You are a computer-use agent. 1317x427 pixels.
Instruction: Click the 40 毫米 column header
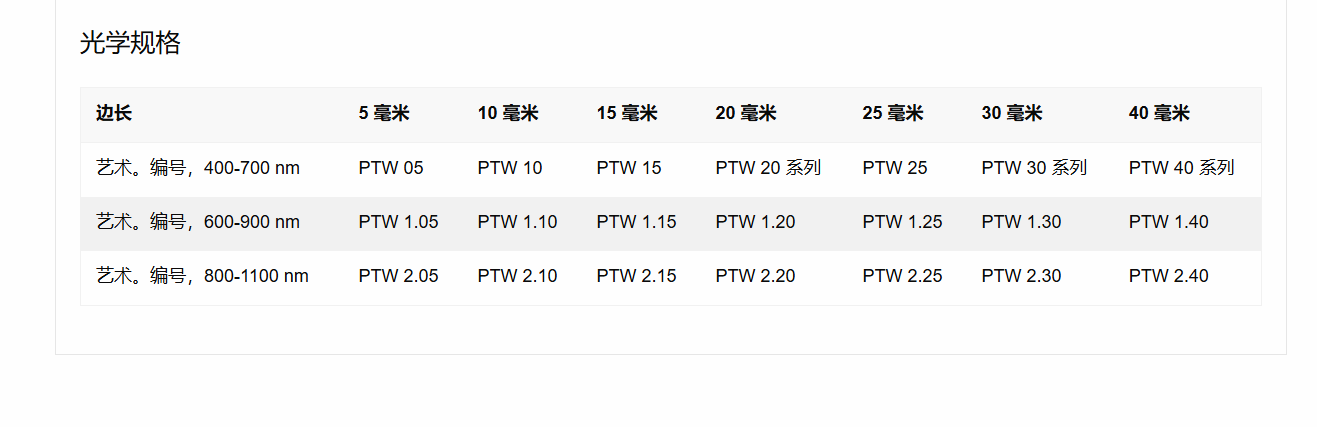1159,114
